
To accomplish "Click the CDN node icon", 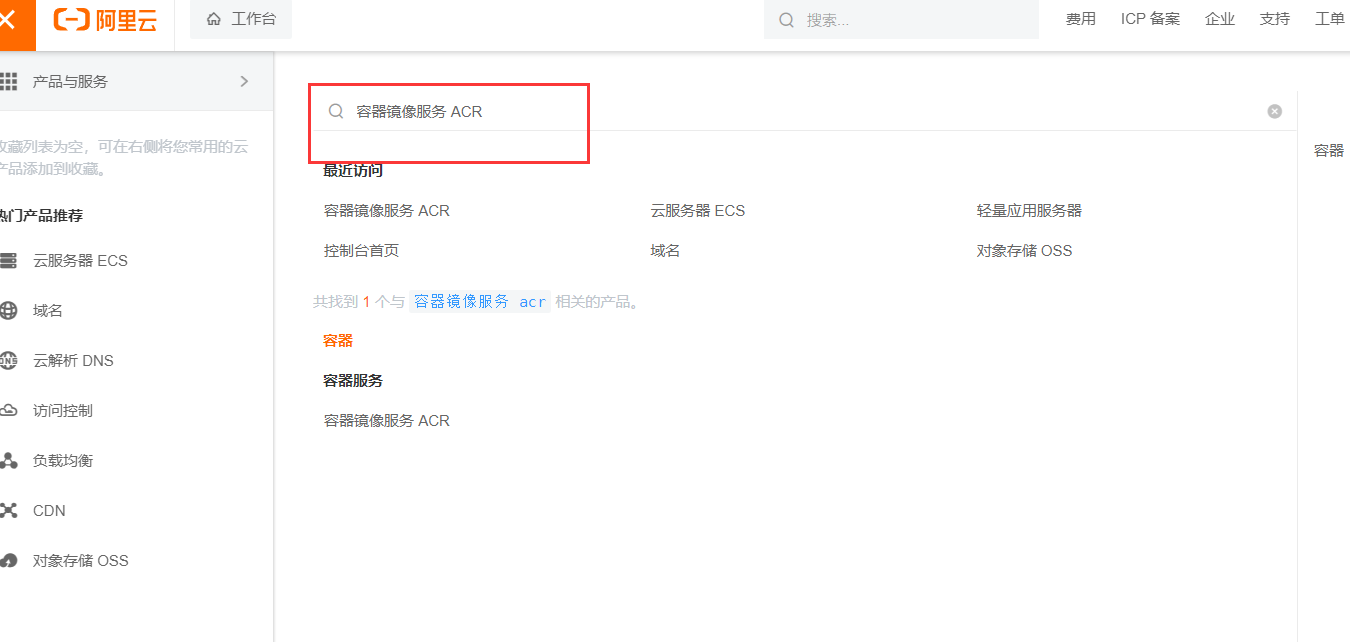I will 8,511.
